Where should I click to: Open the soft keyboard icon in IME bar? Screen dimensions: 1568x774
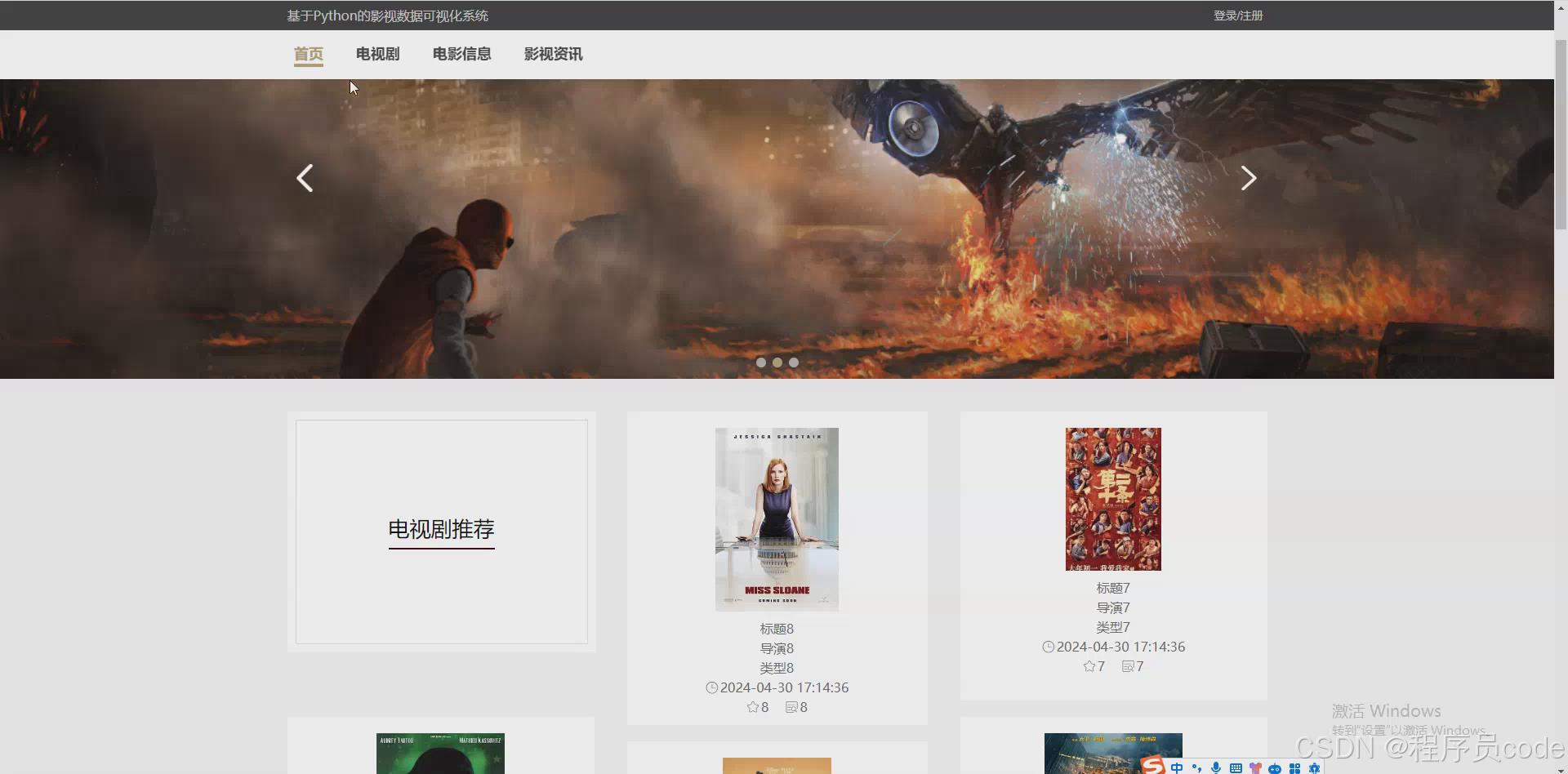click(x=1236, y=767)
